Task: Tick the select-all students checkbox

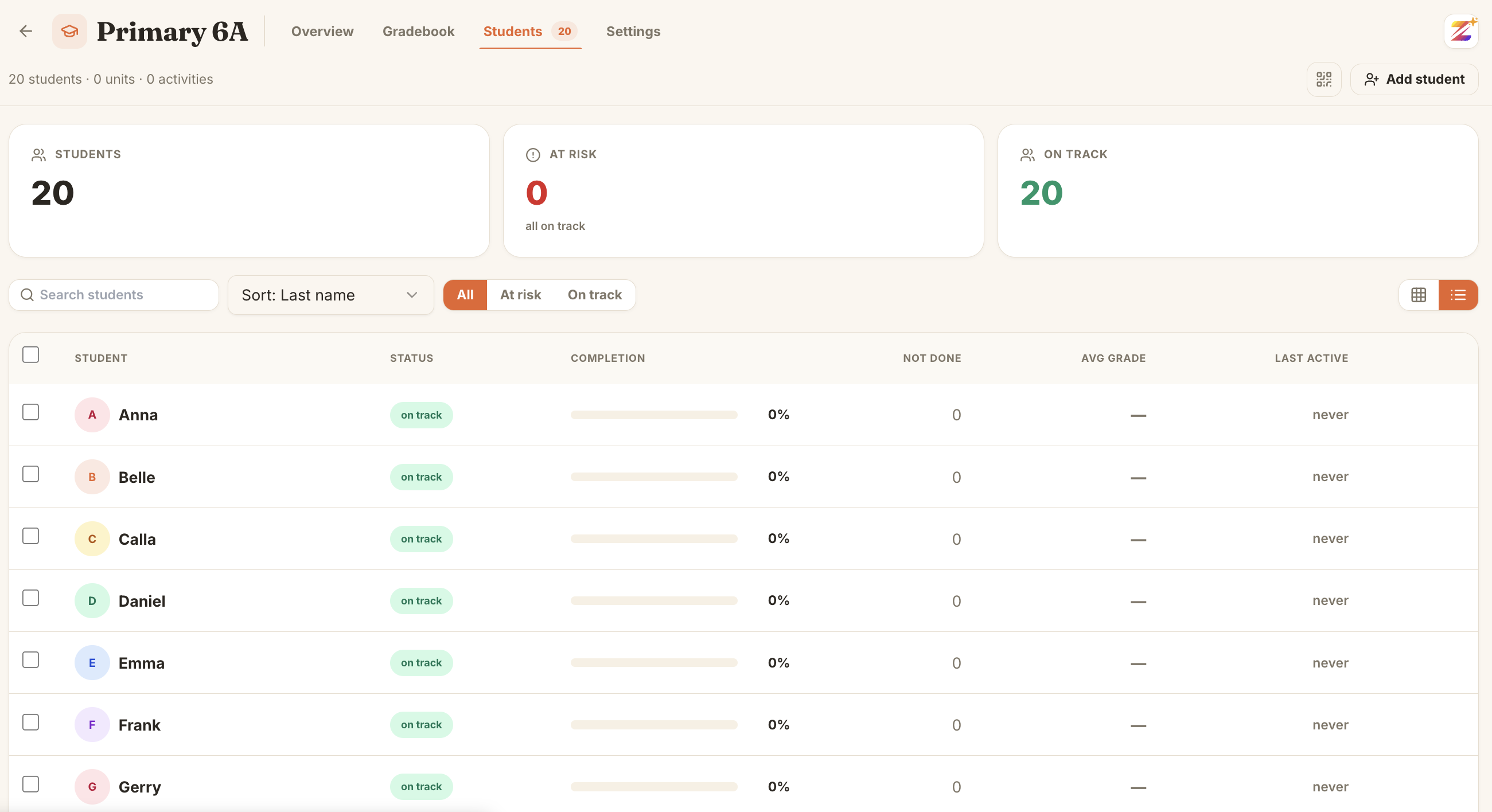Action: click(x=31, y=354)
